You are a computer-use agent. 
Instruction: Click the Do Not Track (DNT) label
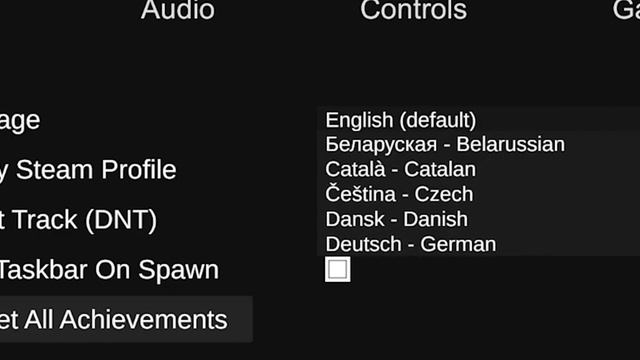78,220
